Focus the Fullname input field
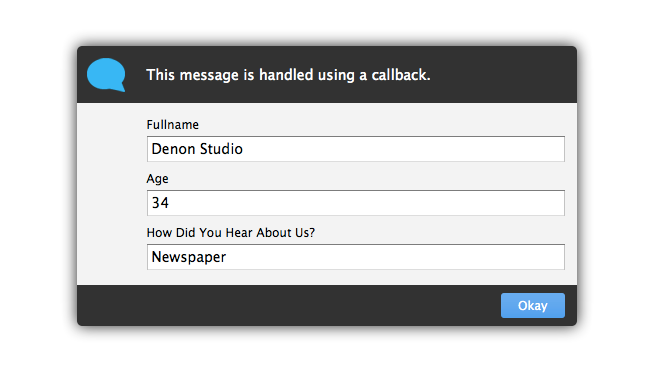The image size is (650, 370). point(356,149)
